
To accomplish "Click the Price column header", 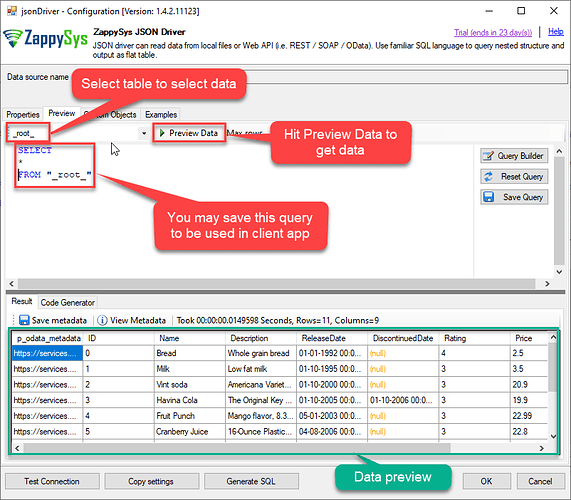I will [x=529, y=338].
